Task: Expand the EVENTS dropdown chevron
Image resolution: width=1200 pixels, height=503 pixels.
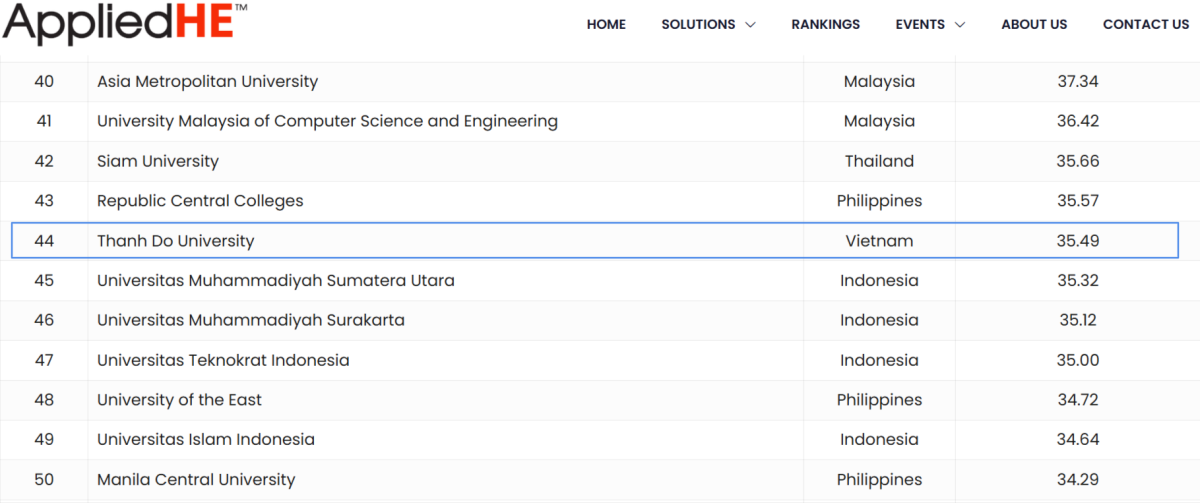Action: coord(960,25)
